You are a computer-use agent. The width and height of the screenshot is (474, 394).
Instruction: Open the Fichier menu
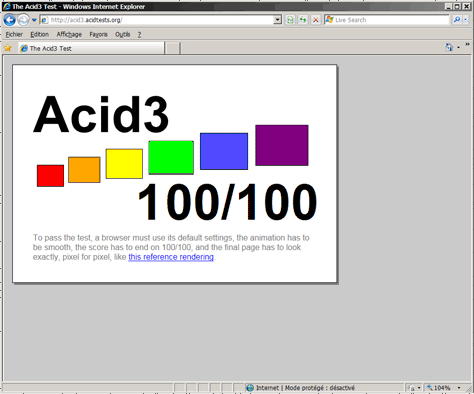14,34
